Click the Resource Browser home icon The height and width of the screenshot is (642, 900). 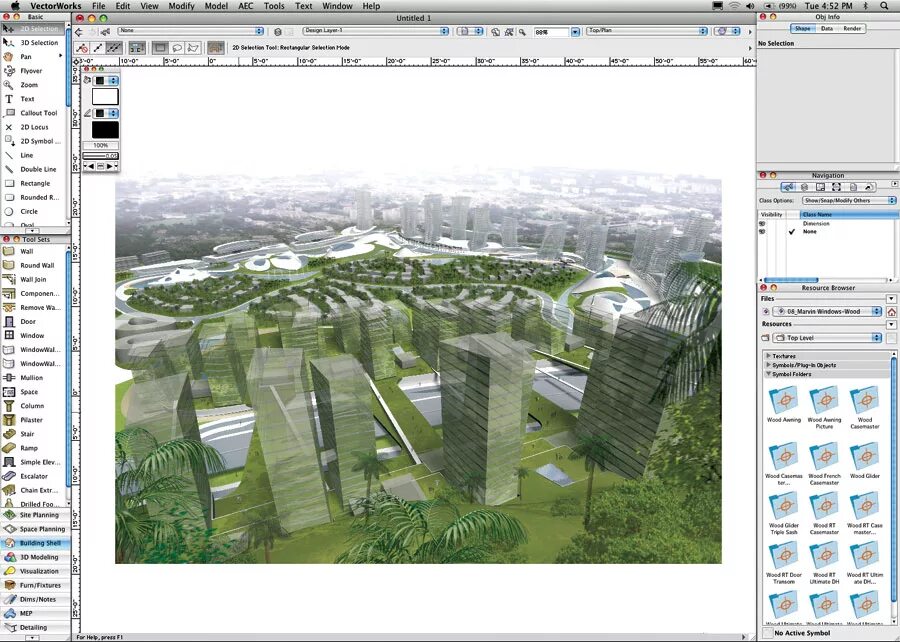pos(891,312)
